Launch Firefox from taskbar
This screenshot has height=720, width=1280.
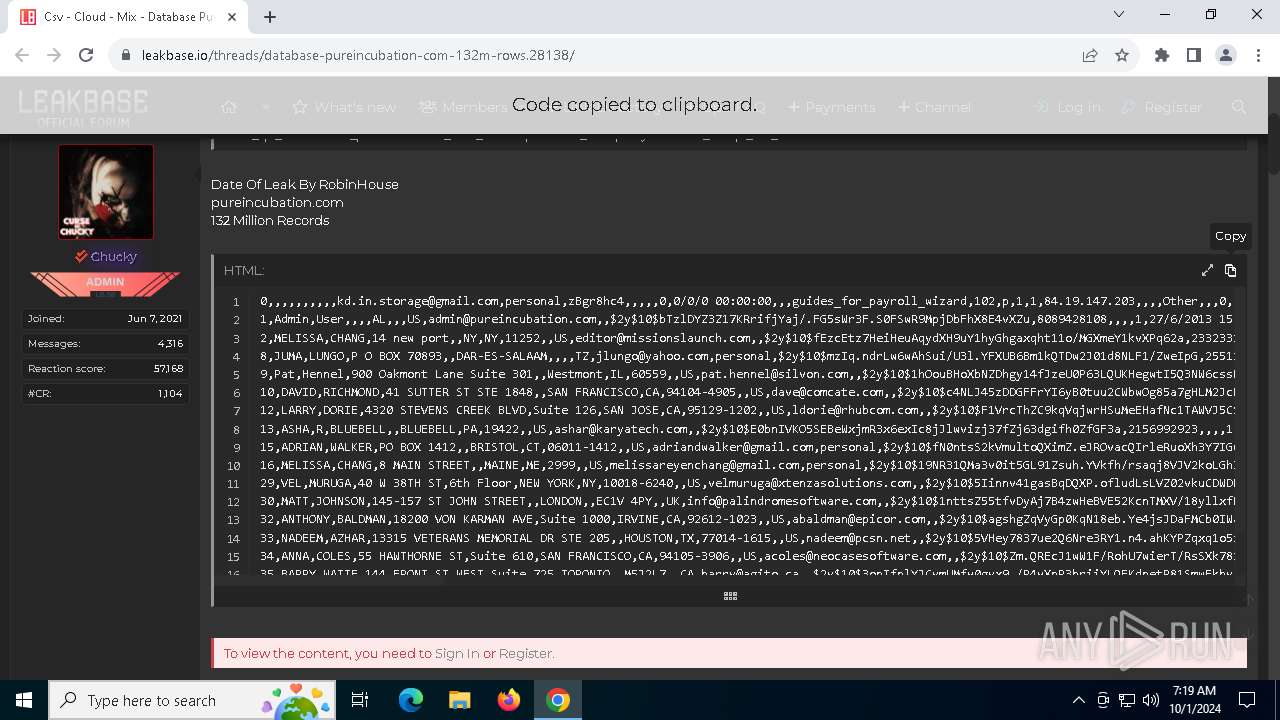pyautogui.click(x=509, y=700)
